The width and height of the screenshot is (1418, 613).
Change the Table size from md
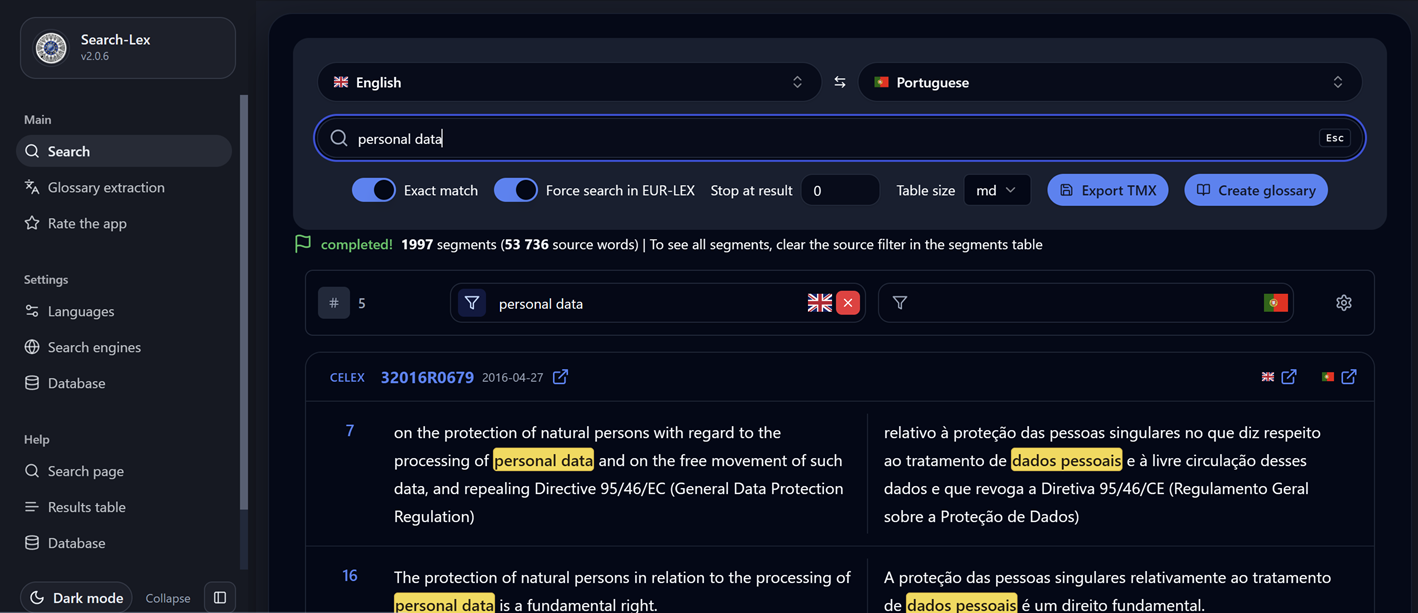tap(997, 189)
